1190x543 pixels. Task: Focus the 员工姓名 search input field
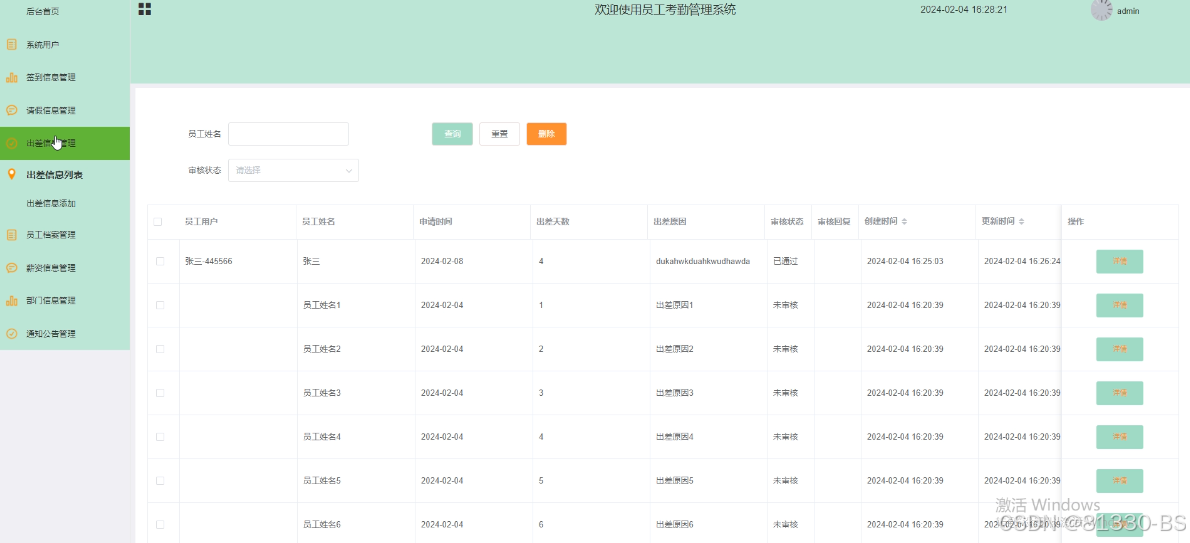coord(288,134)
